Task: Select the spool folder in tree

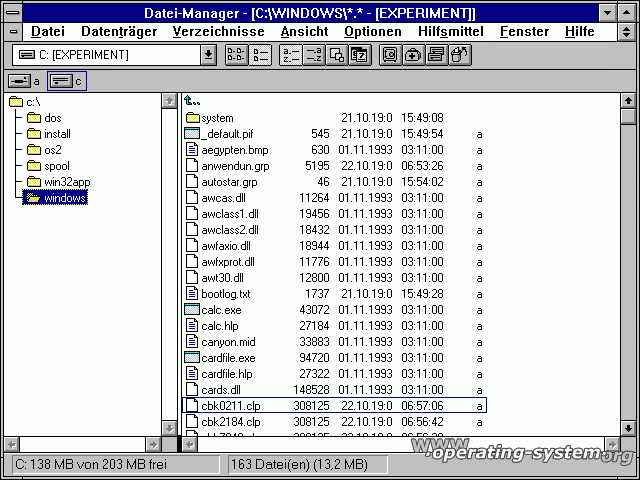Action: 49,166
